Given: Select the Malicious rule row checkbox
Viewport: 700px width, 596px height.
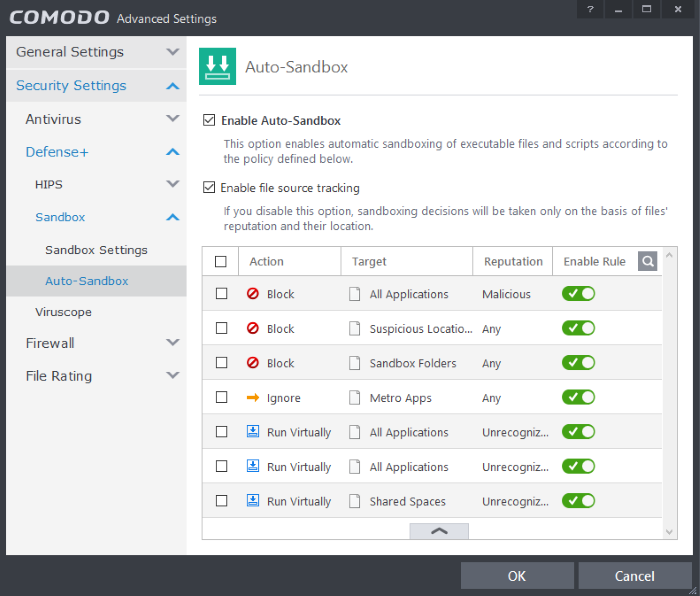Looking at the screenshot, I should pos(221,294).
